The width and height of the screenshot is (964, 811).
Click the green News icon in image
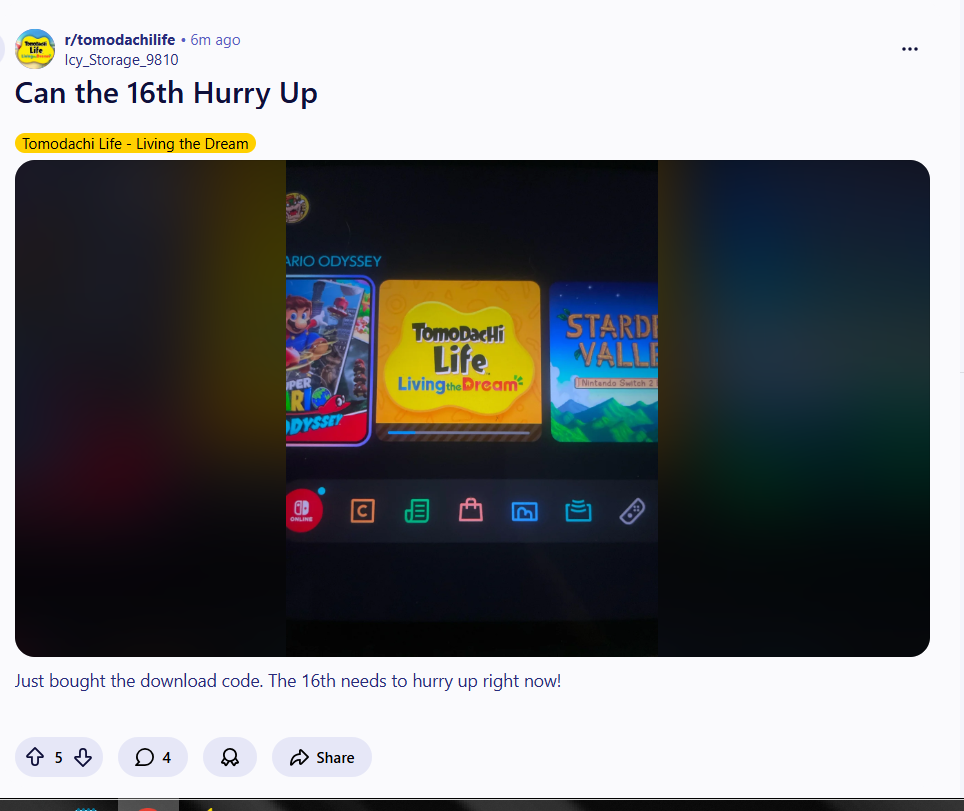[x=417, y=511]
